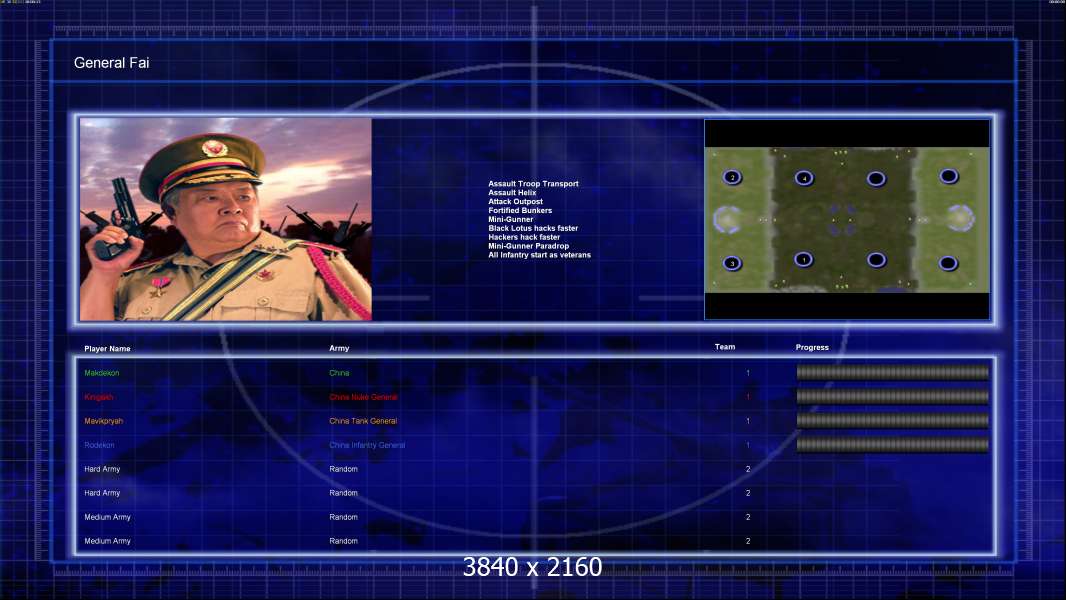The image size is (1066, 600).
Task: Click the progress bar in the China Infantry General row
Action: (x=893, y=445)
